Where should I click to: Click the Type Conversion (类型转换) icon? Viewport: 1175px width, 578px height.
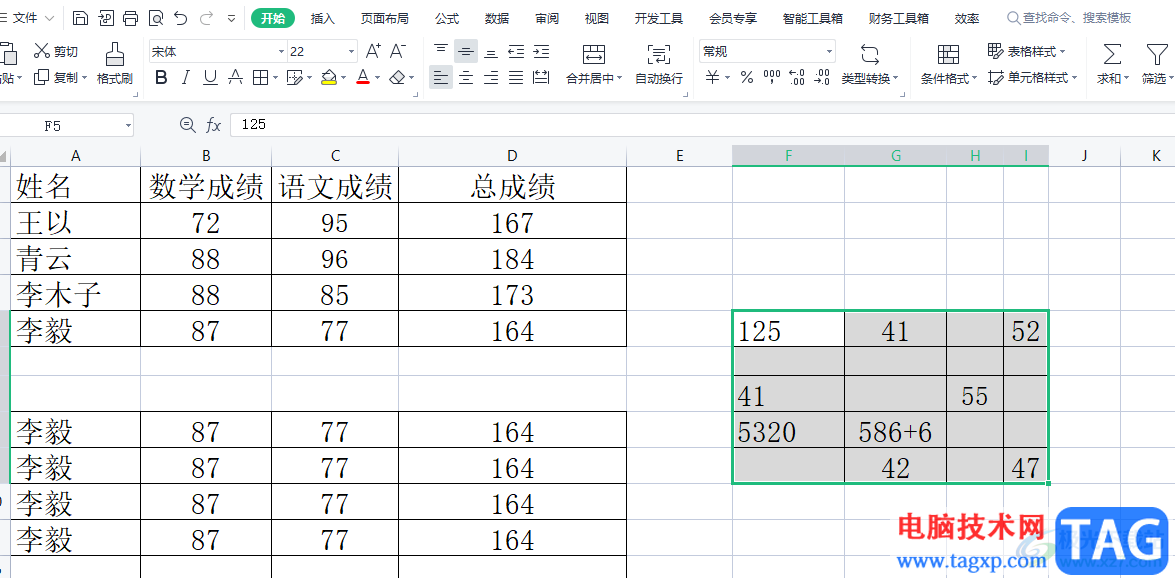point(870,54)
